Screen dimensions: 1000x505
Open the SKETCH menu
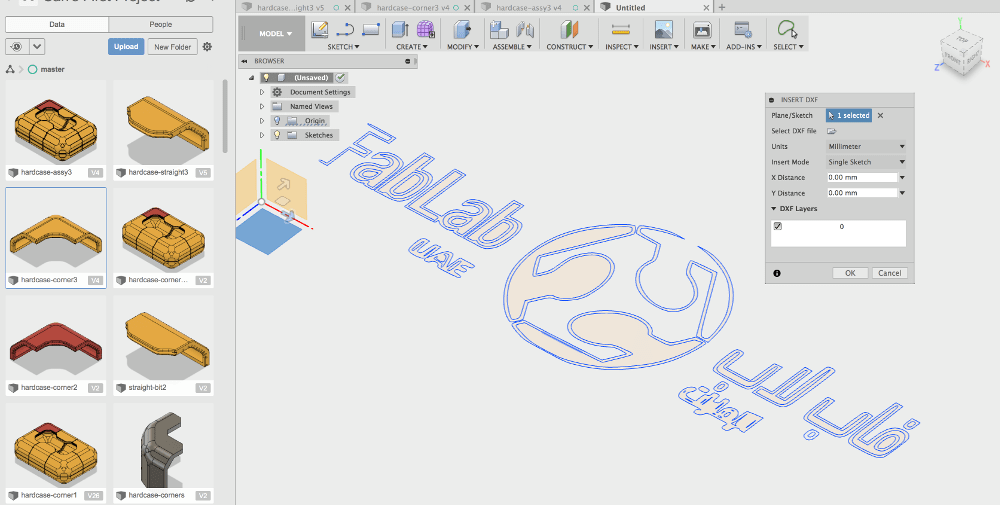click(343, 47)
